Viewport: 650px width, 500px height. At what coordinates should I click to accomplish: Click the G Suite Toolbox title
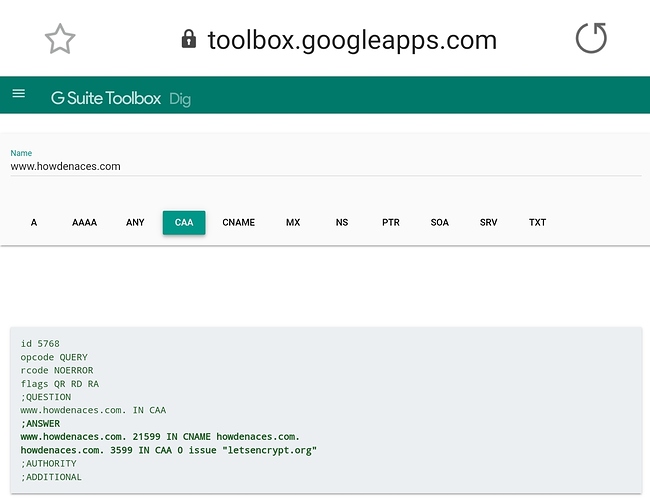106,98
